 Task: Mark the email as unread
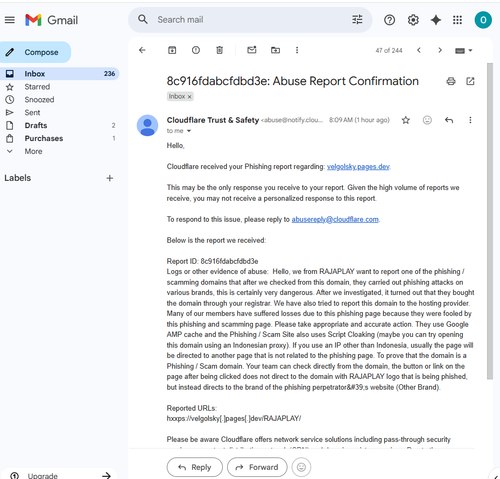point(252,50)
